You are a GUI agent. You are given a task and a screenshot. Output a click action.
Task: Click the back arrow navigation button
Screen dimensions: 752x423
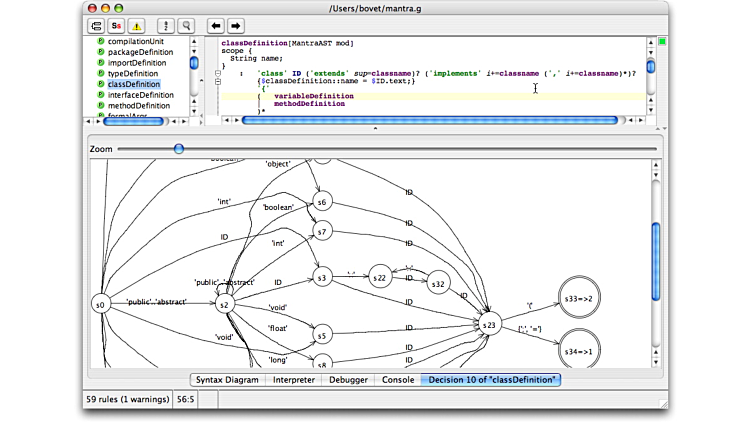click(215, 25)
